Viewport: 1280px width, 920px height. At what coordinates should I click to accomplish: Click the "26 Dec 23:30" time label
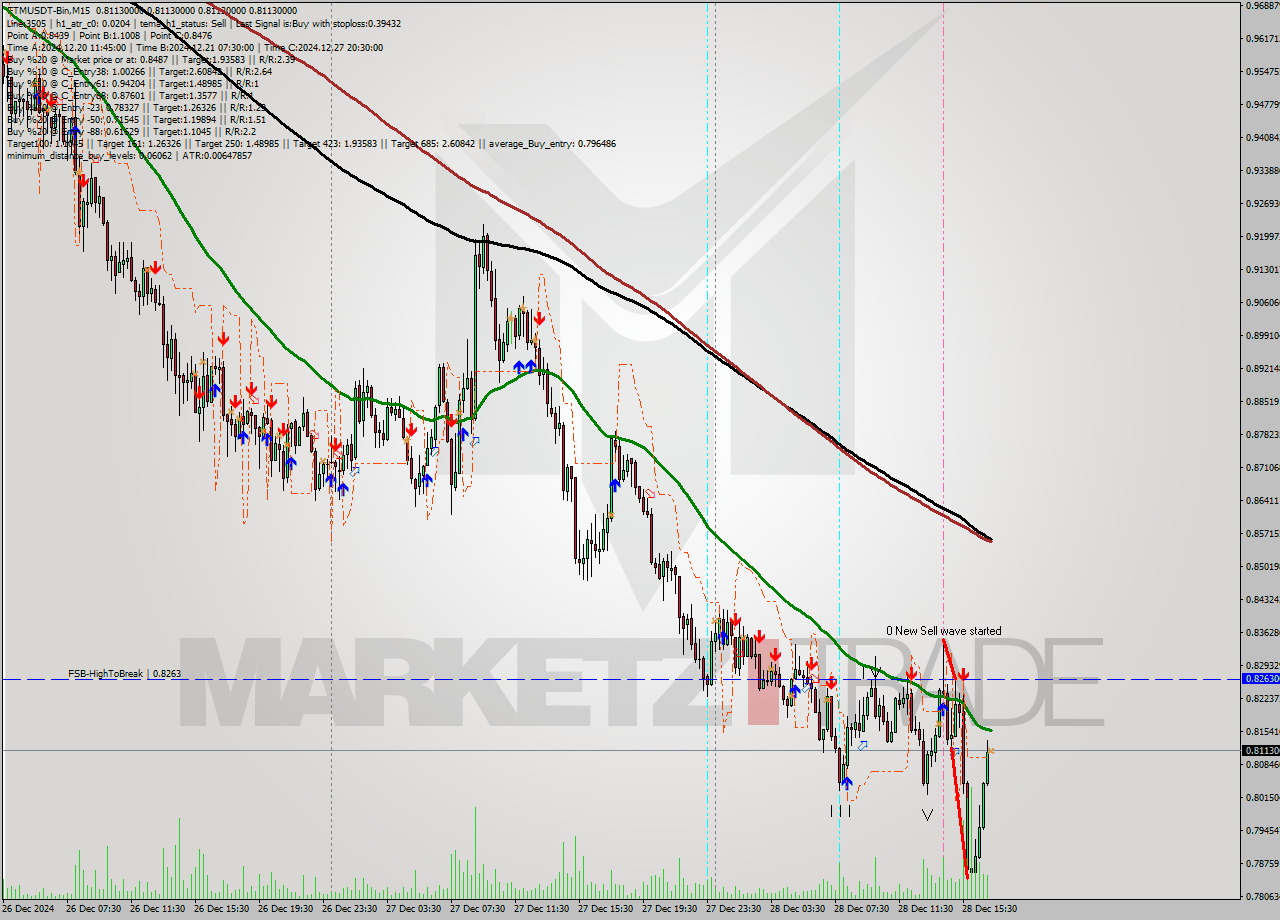point(350,909)
